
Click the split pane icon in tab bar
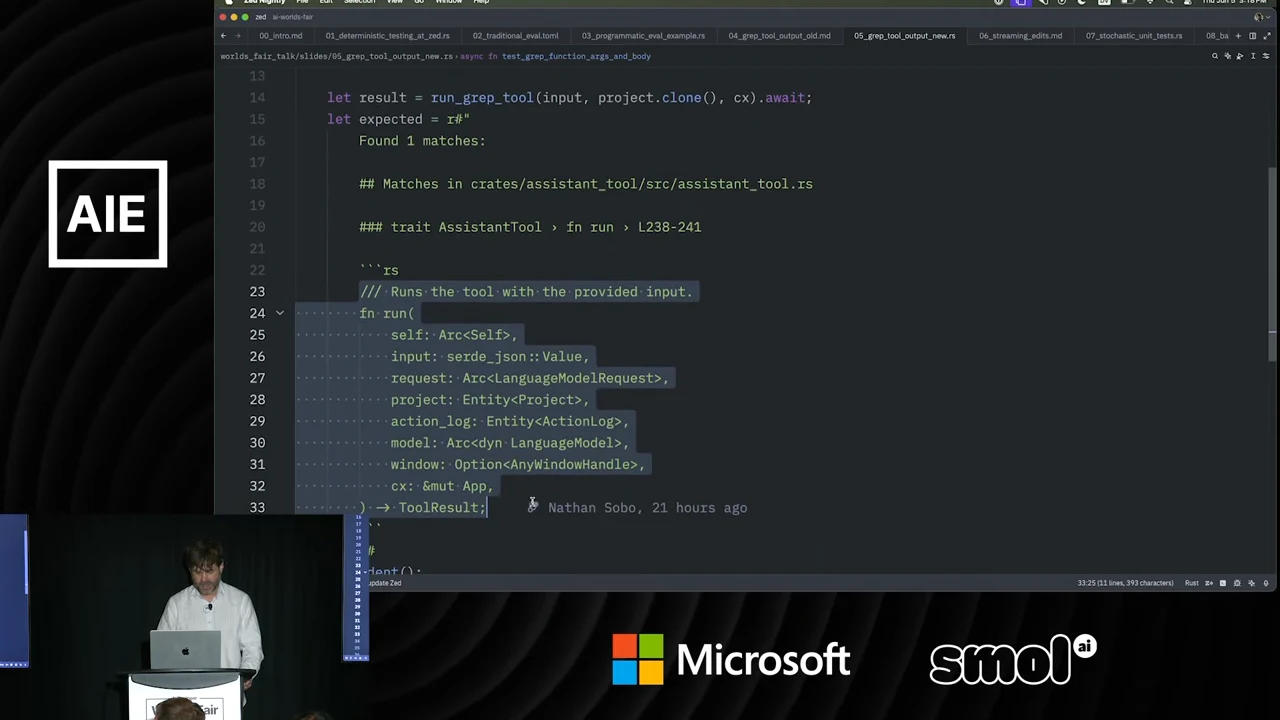(1252, 36)
